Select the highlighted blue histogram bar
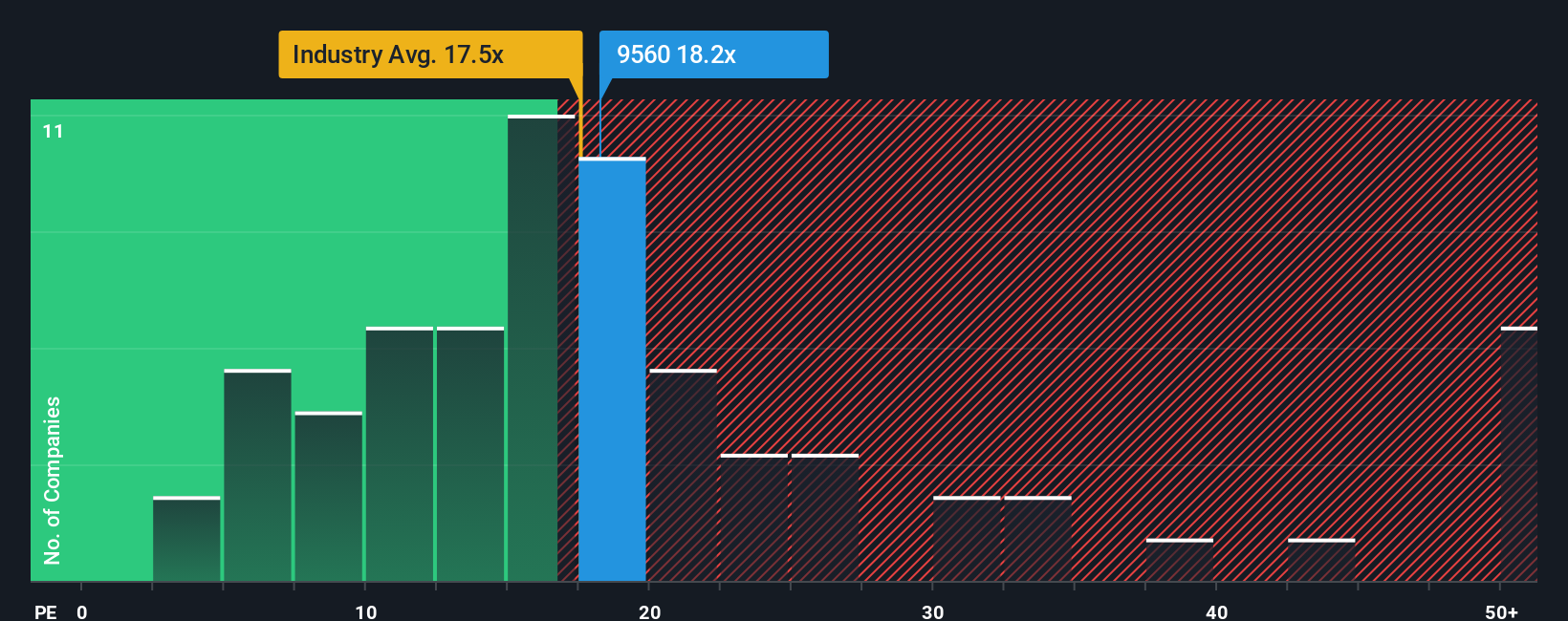Screen dimensions: 1568x621 pyautogui.click(x=612, y=370)
